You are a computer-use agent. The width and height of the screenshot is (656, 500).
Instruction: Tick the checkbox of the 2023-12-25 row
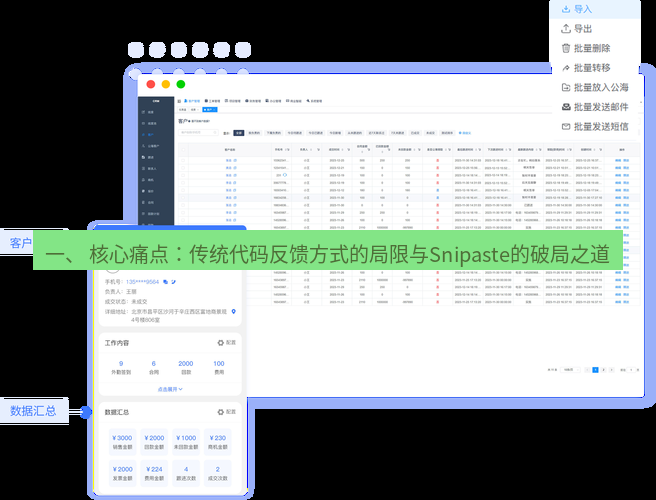pyautogui.click(x=183, y=160)
